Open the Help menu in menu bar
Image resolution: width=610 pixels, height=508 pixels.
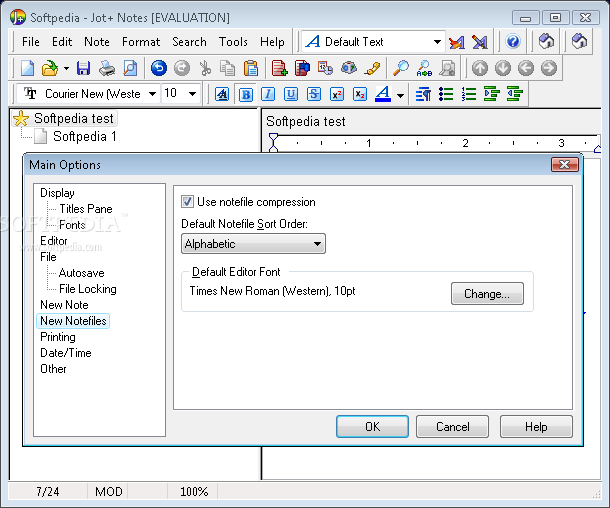point(272,42)
